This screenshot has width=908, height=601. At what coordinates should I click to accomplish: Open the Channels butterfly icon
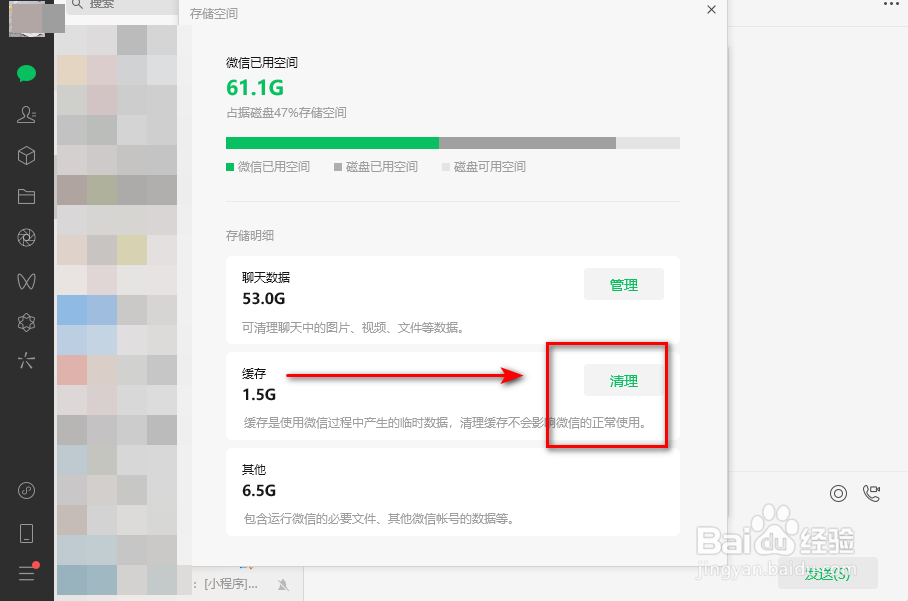point(27,281)
